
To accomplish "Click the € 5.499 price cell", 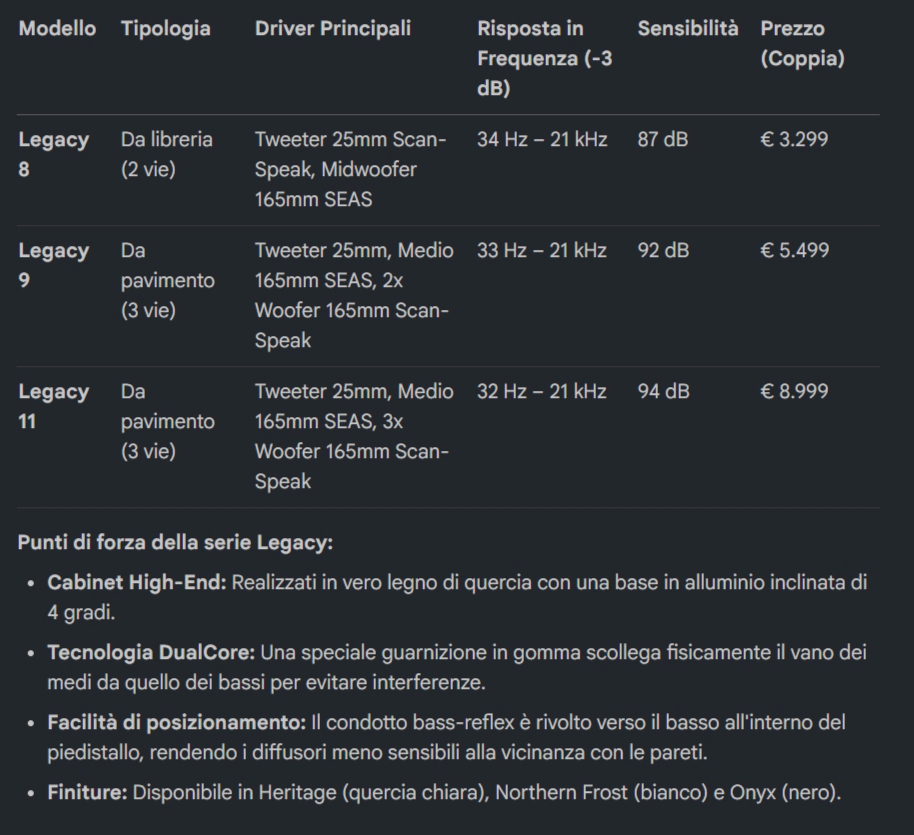I will click(795, 250).
